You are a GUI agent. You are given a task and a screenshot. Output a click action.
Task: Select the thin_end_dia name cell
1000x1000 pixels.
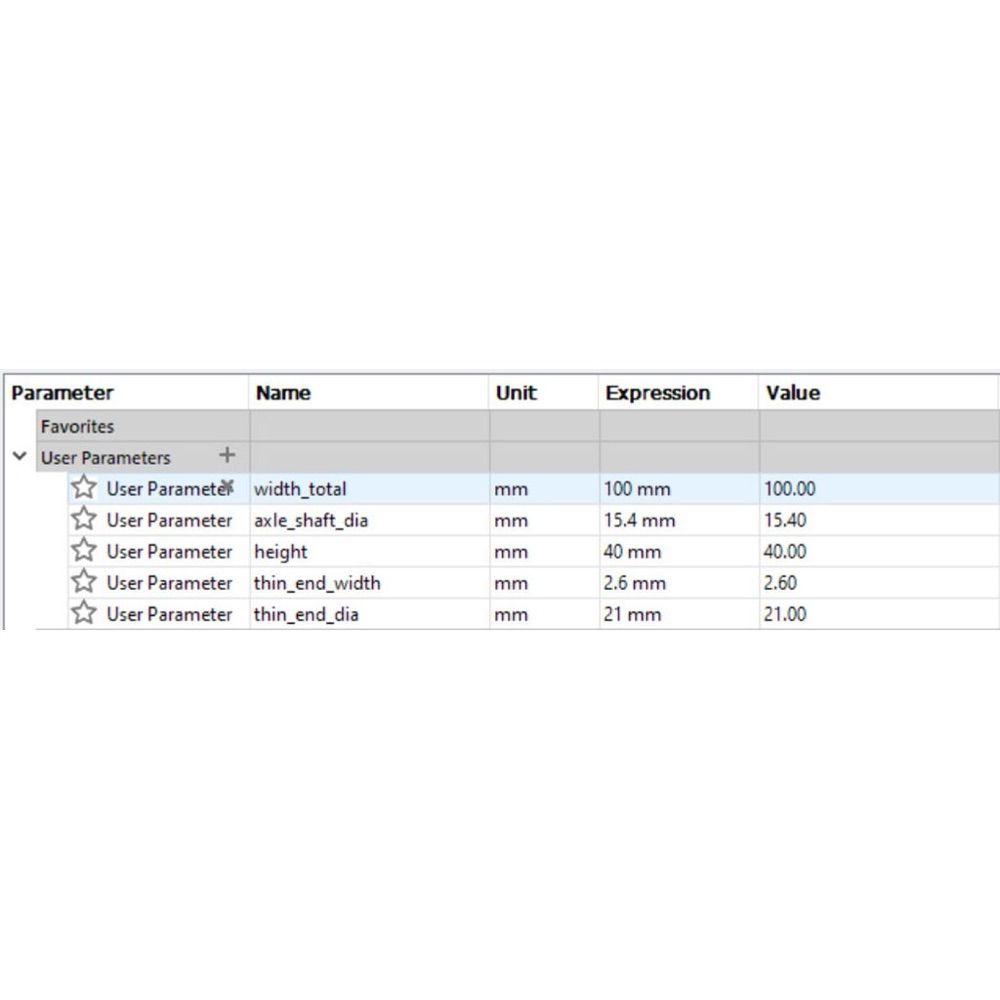(x=370, y=614)
